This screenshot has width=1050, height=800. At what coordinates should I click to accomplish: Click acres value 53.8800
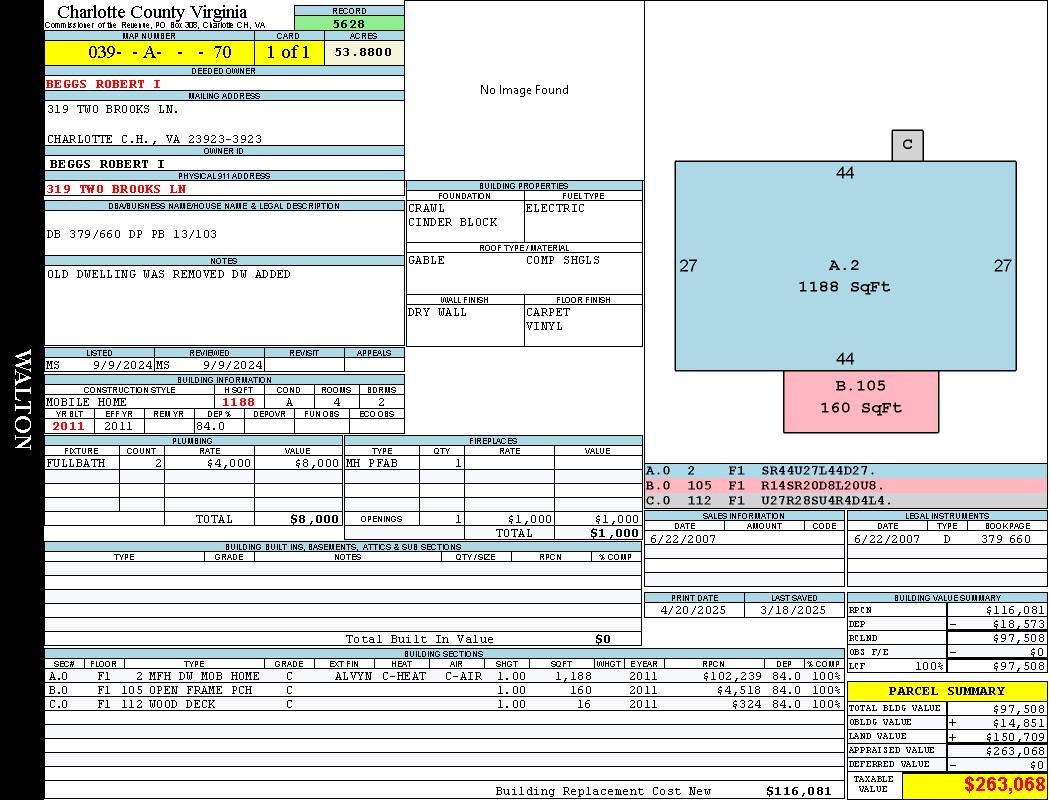pyautogui.click(x=363, y=52)
